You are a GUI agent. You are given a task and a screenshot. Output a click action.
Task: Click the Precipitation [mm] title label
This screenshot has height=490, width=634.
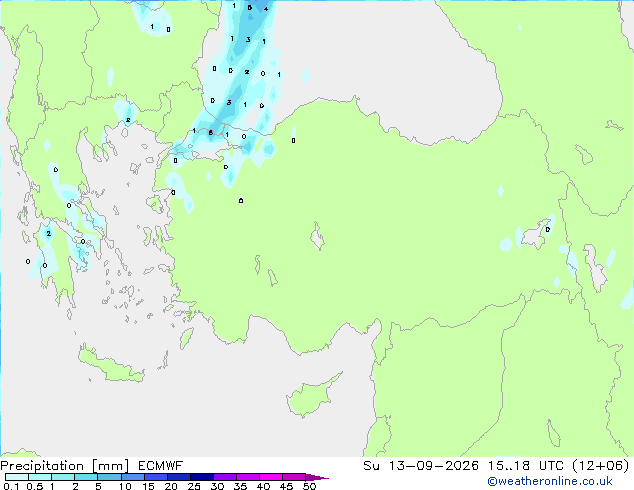point(65,466)
